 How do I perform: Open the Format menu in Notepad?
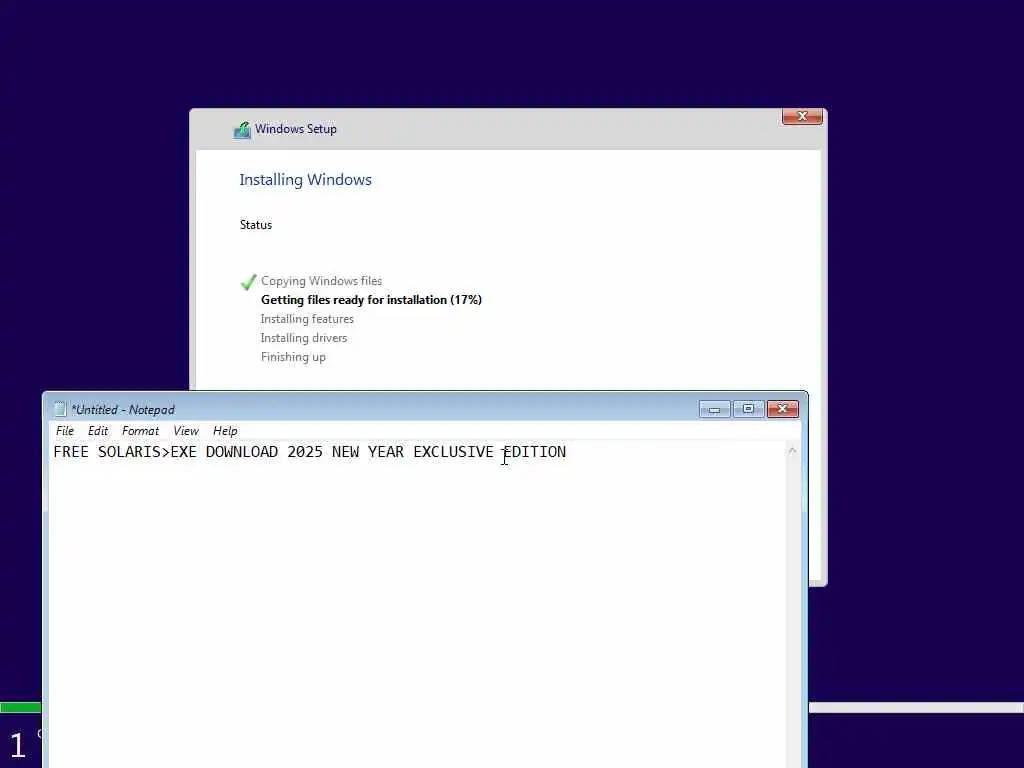tap(140, 431)
